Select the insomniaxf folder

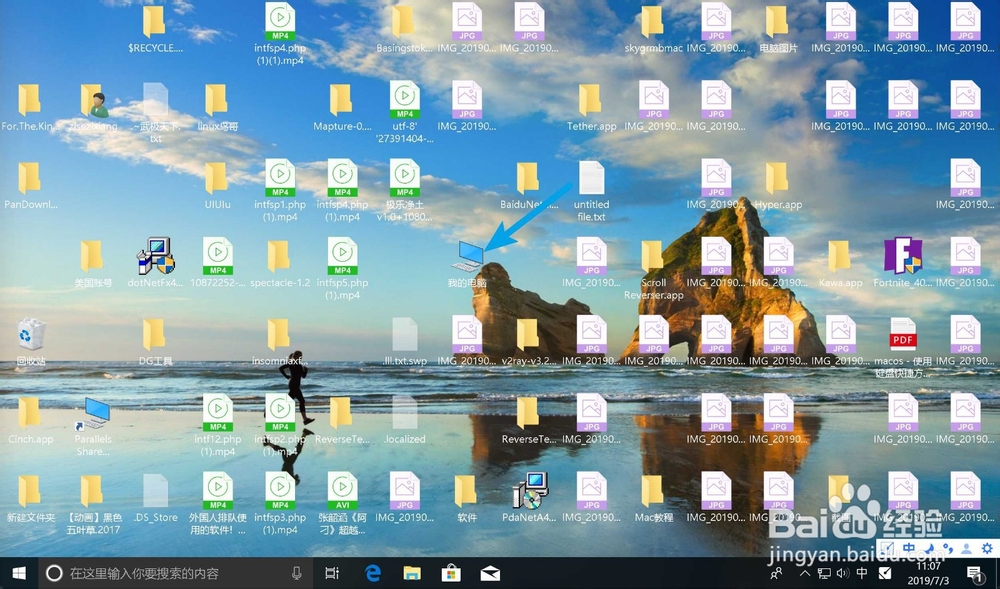tap(280, 342)
